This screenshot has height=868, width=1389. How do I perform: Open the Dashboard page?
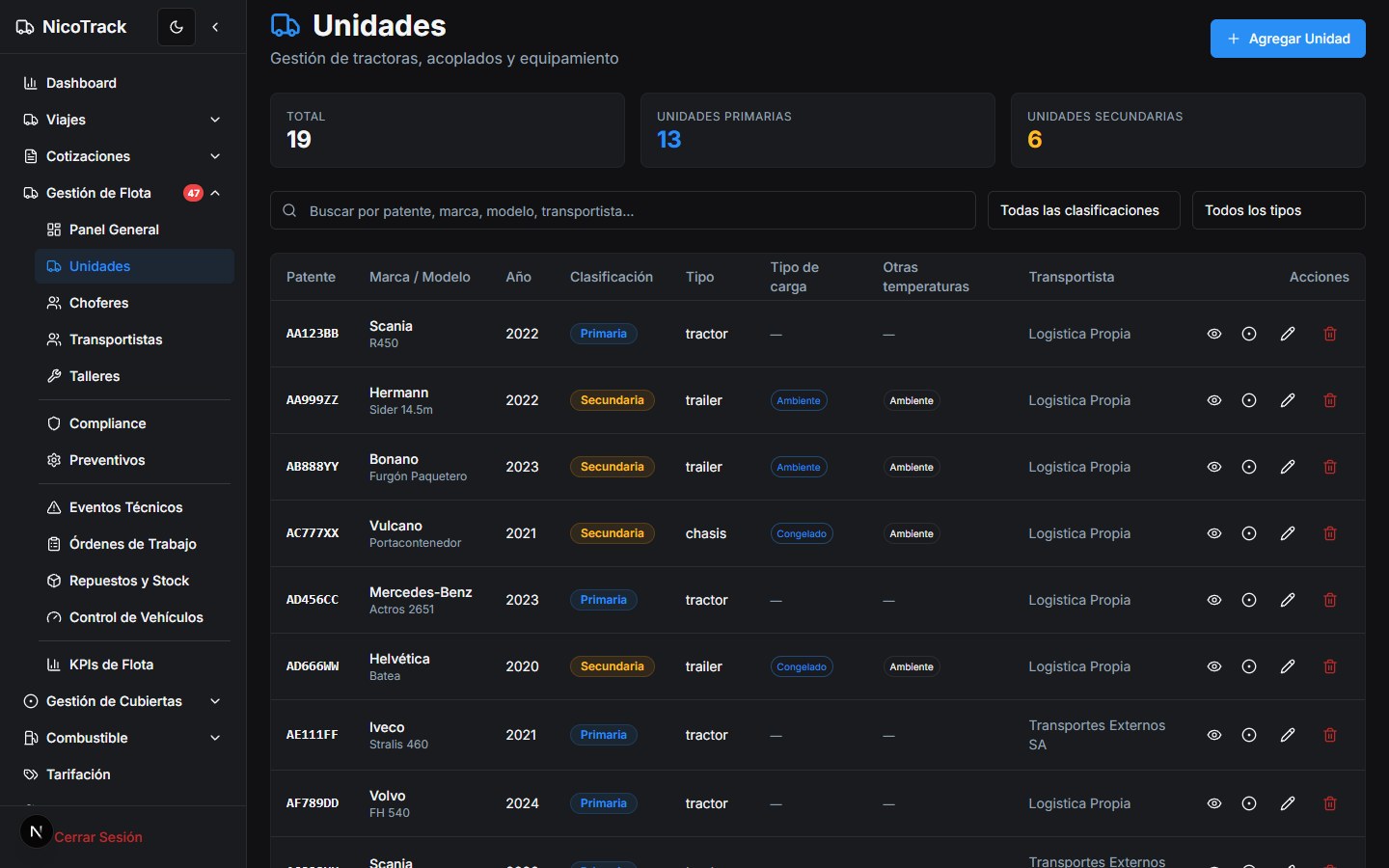pos(123,83)
